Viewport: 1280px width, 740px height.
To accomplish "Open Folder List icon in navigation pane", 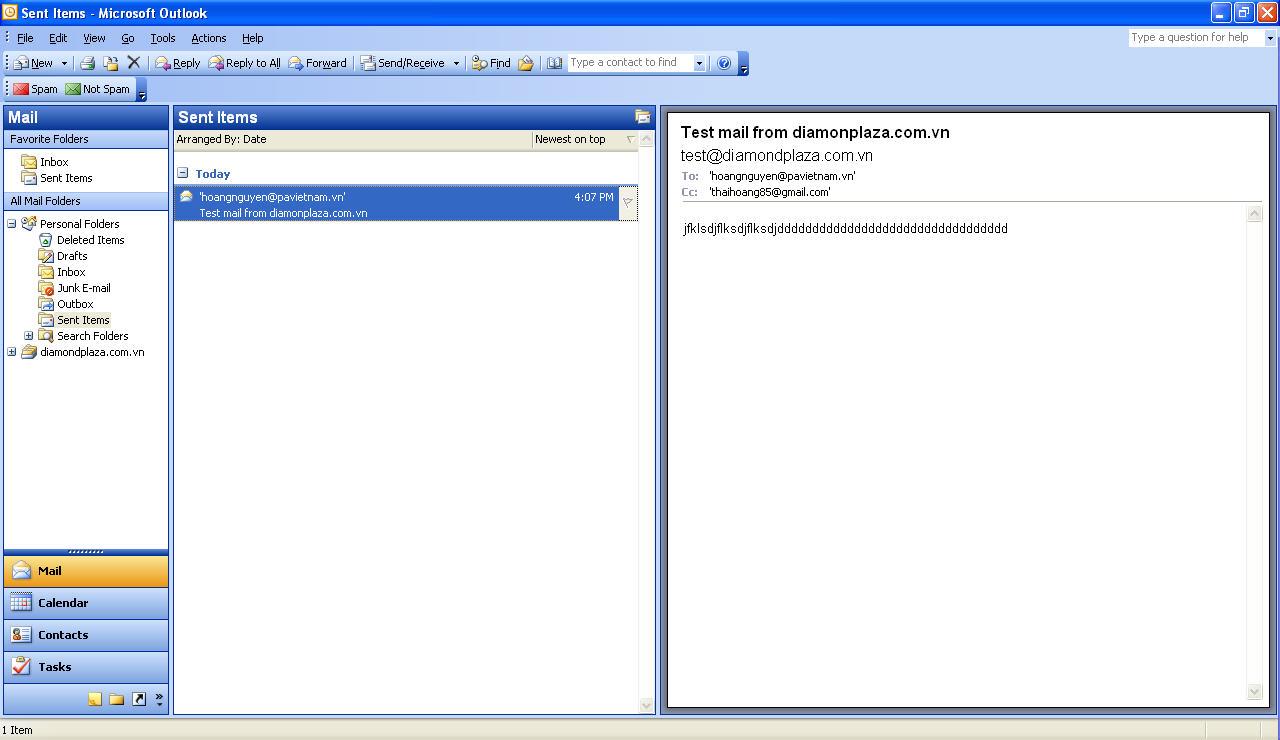I will (x=116, y=699).
